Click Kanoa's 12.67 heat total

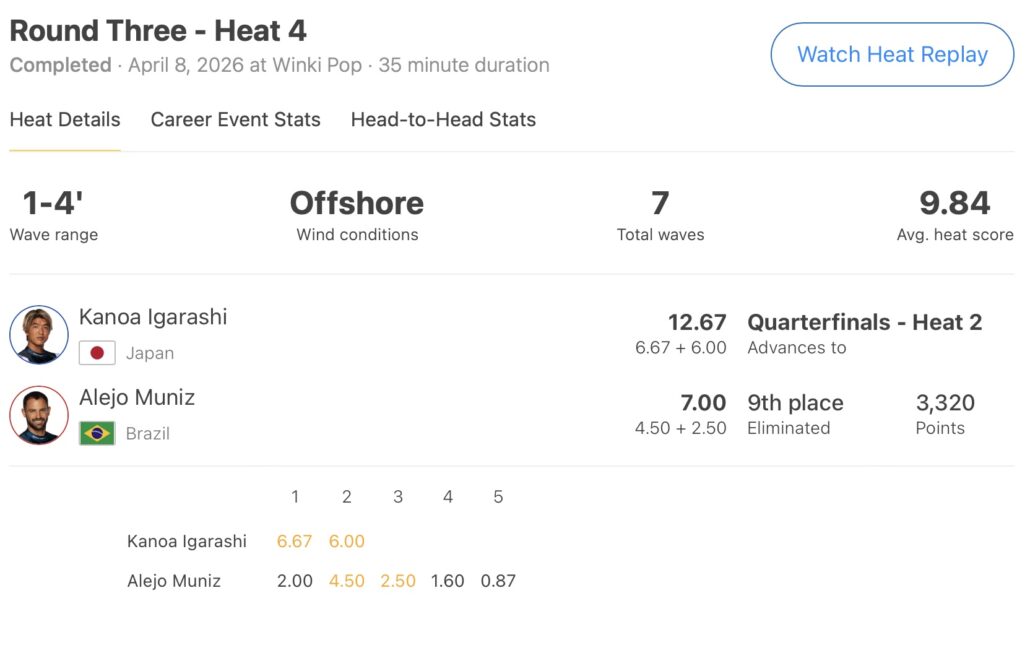(697, 322)
